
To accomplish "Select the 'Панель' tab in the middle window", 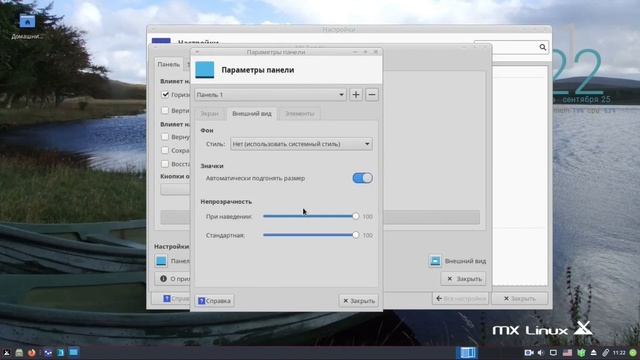I will pos(169,64).
